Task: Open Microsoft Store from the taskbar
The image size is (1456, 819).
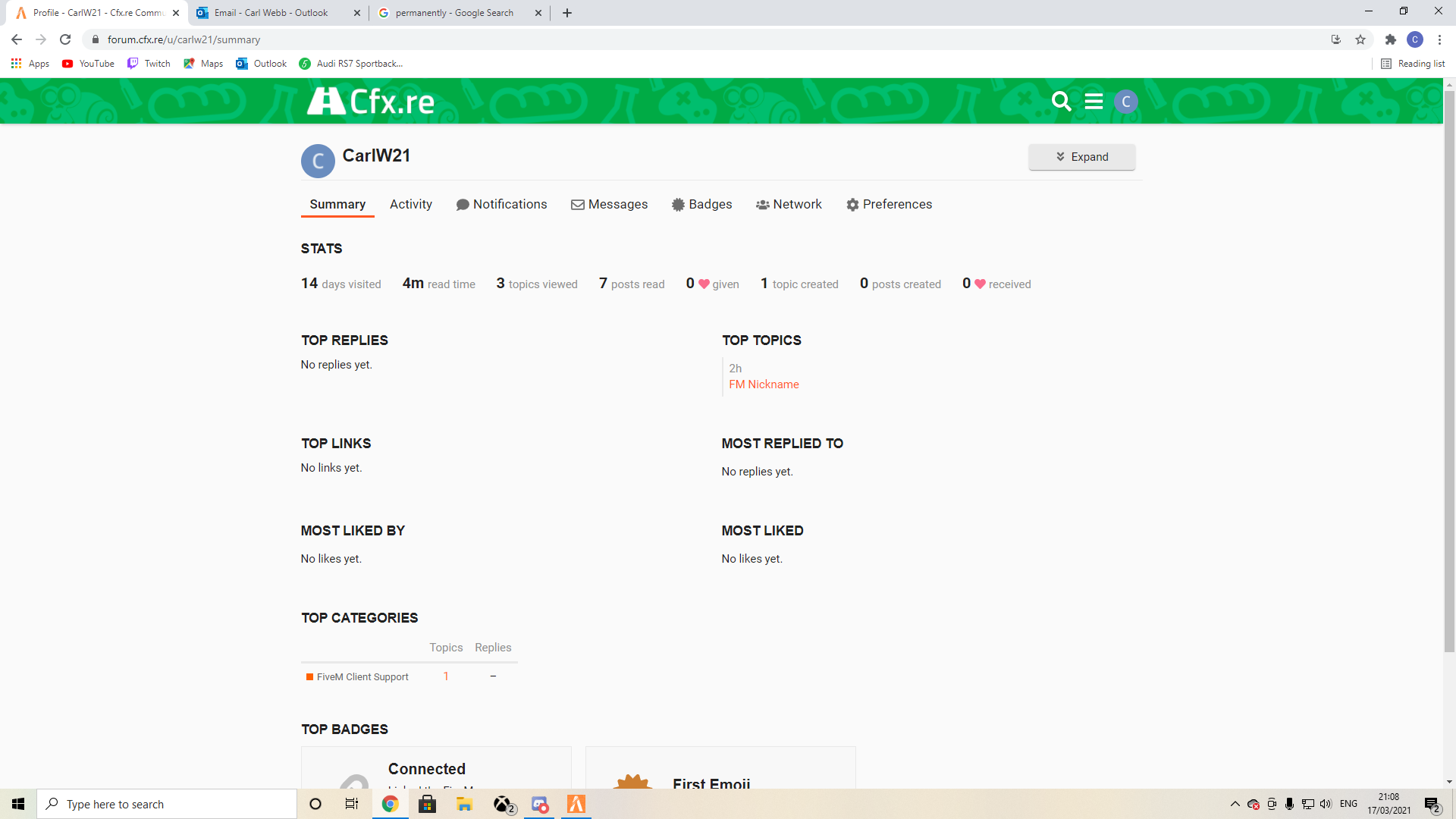Action: (428, 804)
